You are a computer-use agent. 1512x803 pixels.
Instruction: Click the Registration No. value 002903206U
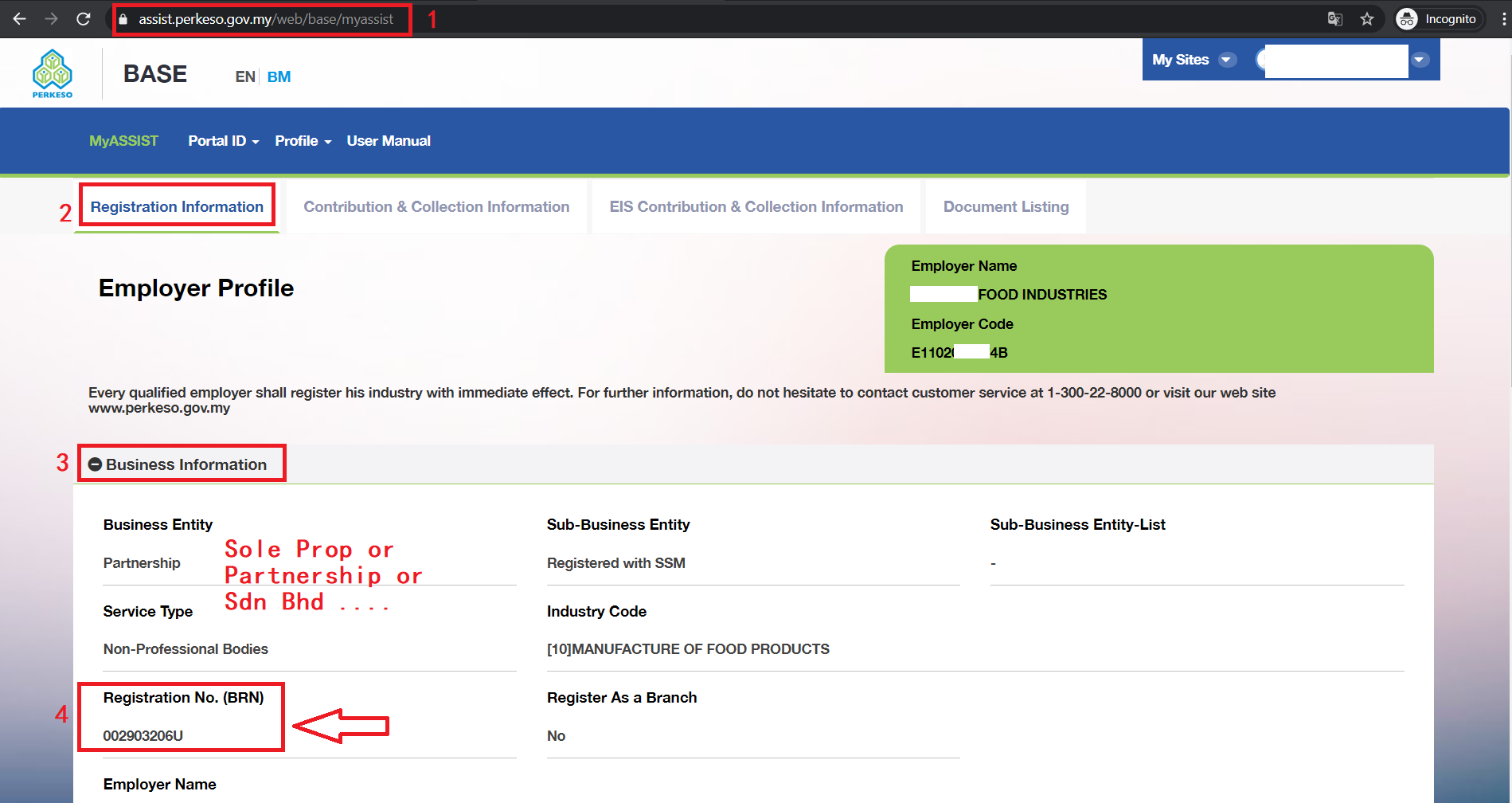point(143,736)
